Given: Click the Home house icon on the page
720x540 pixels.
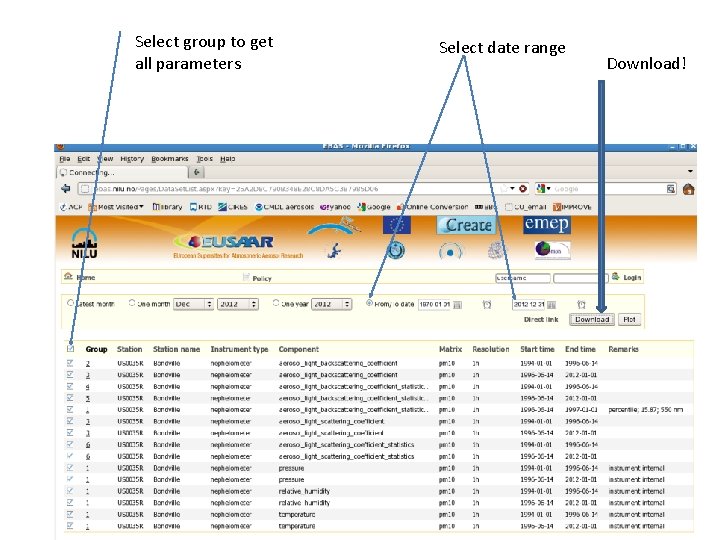Looking at the screenshot, I should [68, 276].
